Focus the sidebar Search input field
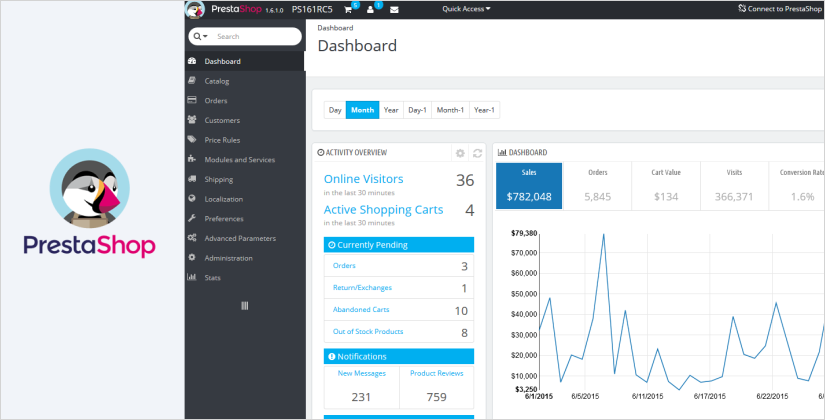 (255, 36)
